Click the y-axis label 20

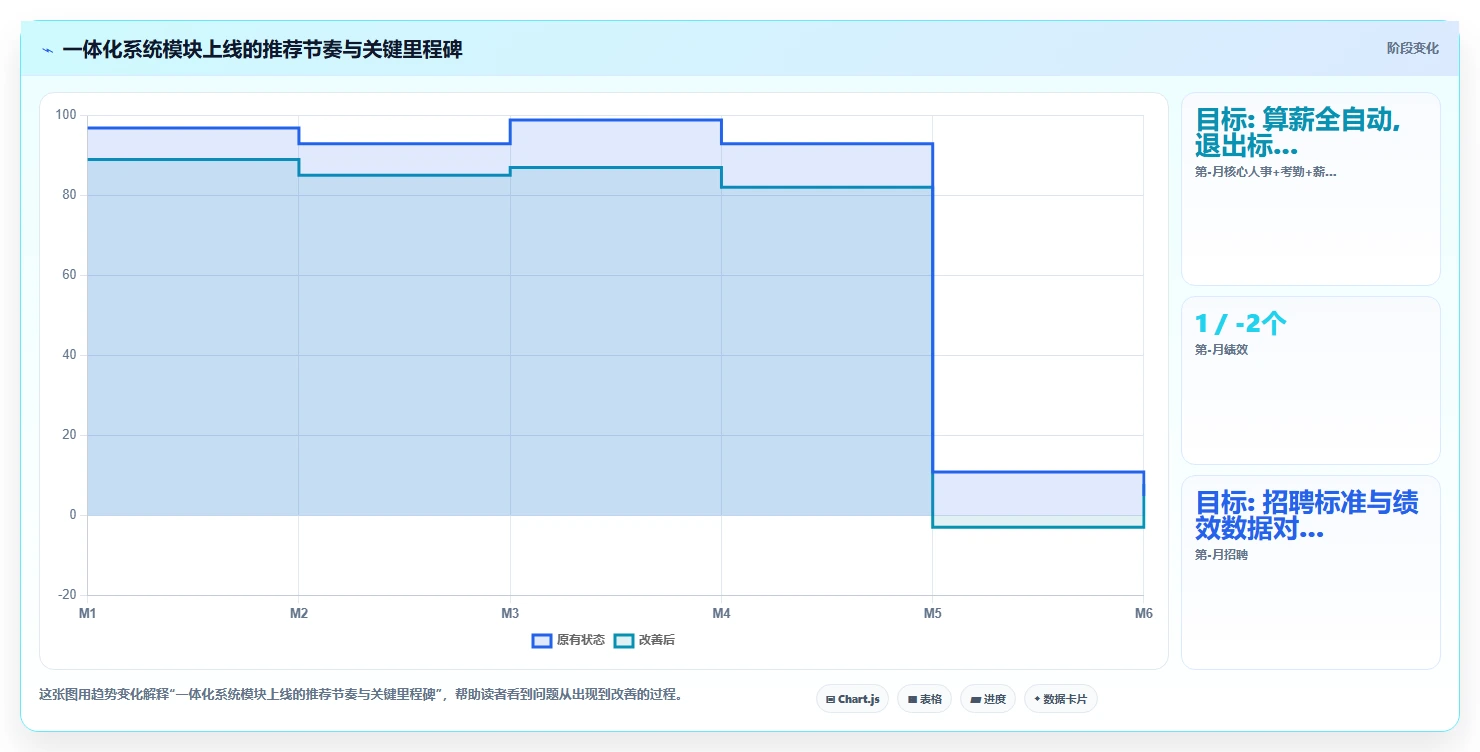(70, 435)
